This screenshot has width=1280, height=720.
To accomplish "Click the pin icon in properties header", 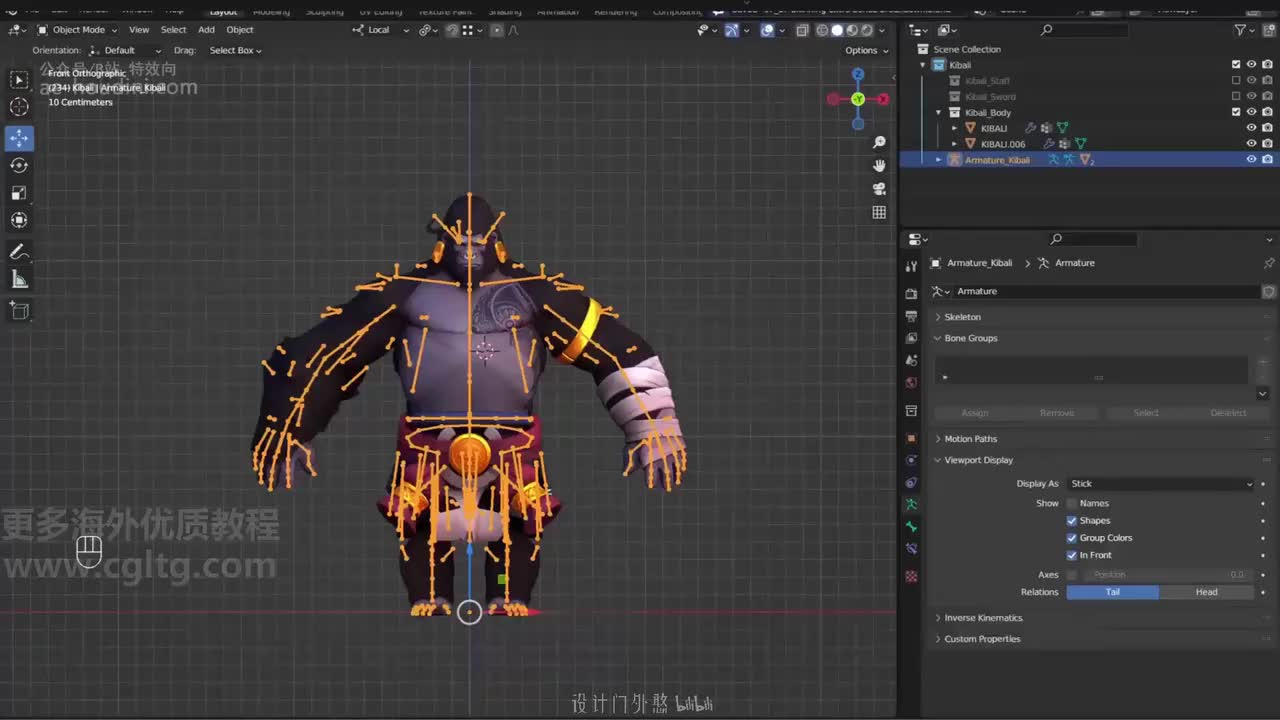I will click(x=1269, y=263).
